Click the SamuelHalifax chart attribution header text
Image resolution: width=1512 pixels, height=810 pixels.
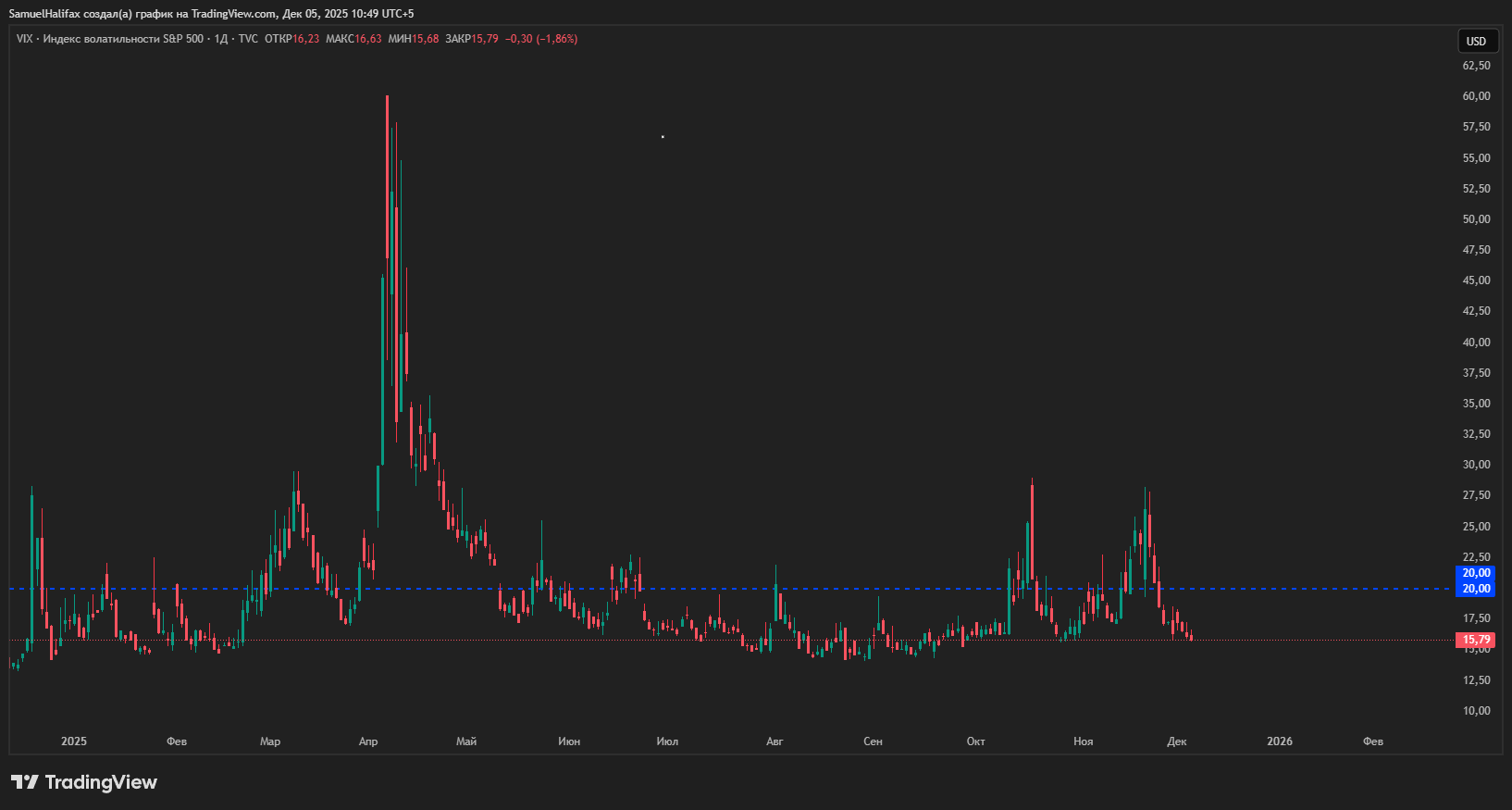[212, 14]
